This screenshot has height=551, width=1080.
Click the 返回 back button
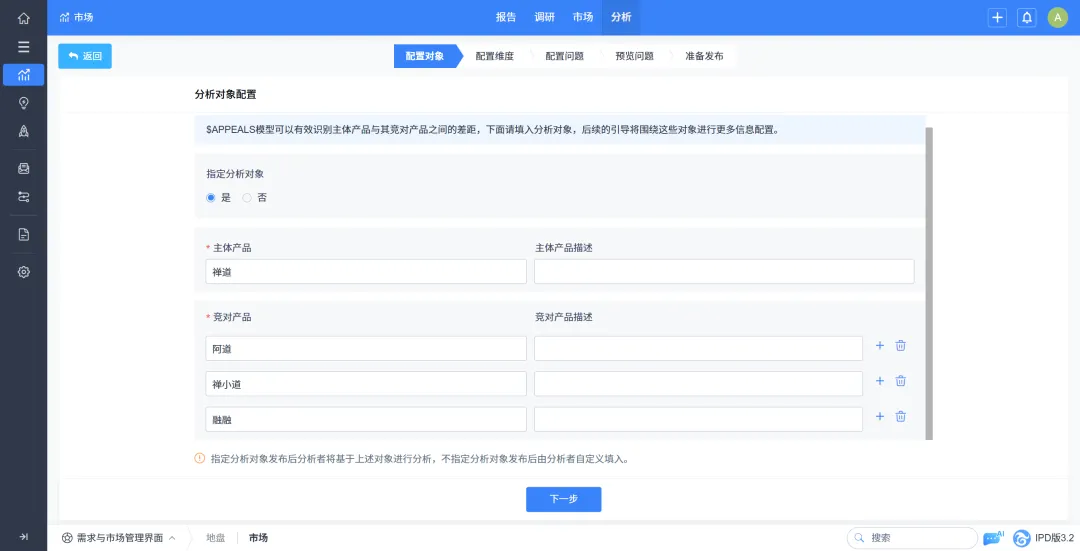[85, 56]
